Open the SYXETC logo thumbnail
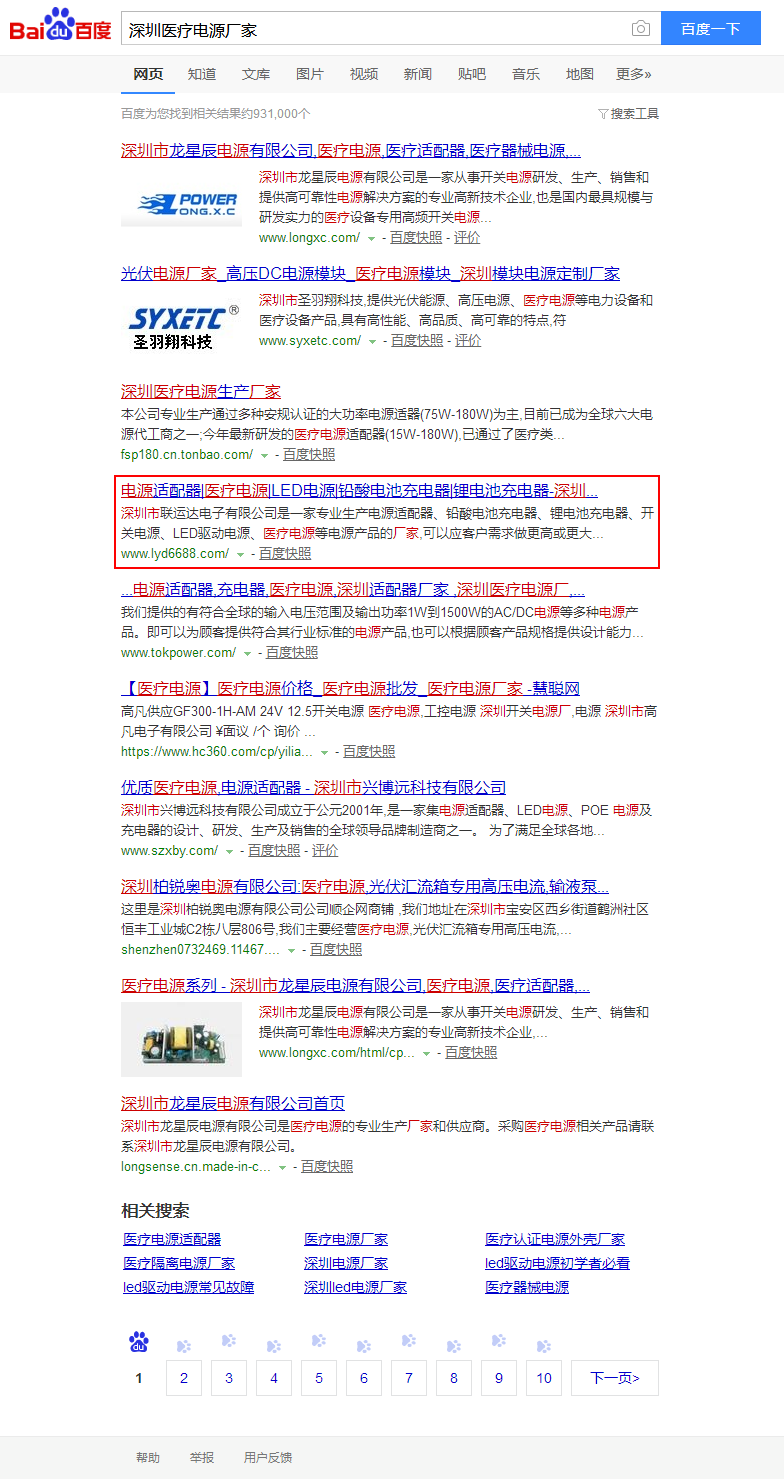Screen dimensions: 784x1479 coord(181,326)
